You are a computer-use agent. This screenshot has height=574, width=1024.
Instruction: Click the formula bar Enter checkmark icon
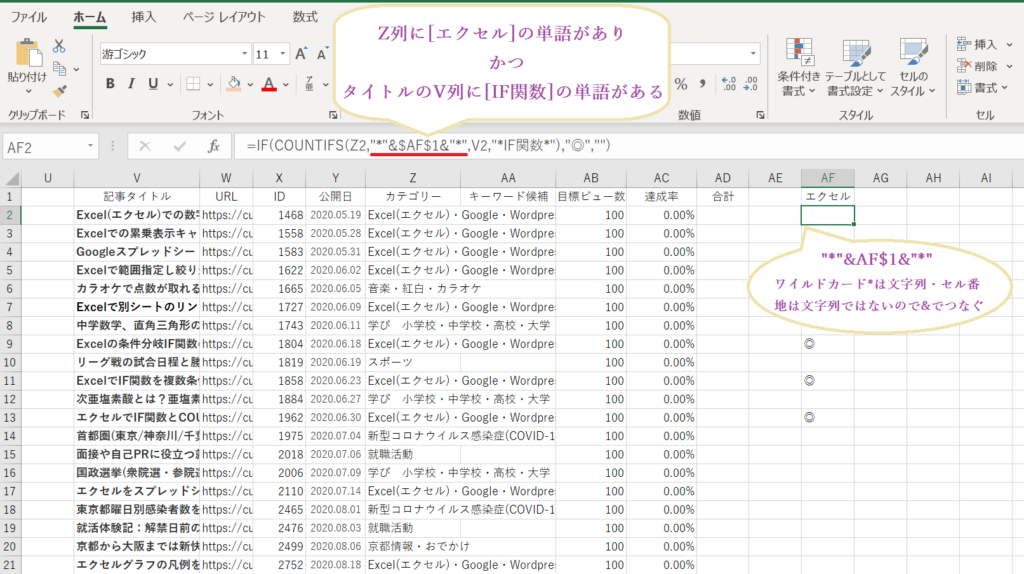click(179, 146)
